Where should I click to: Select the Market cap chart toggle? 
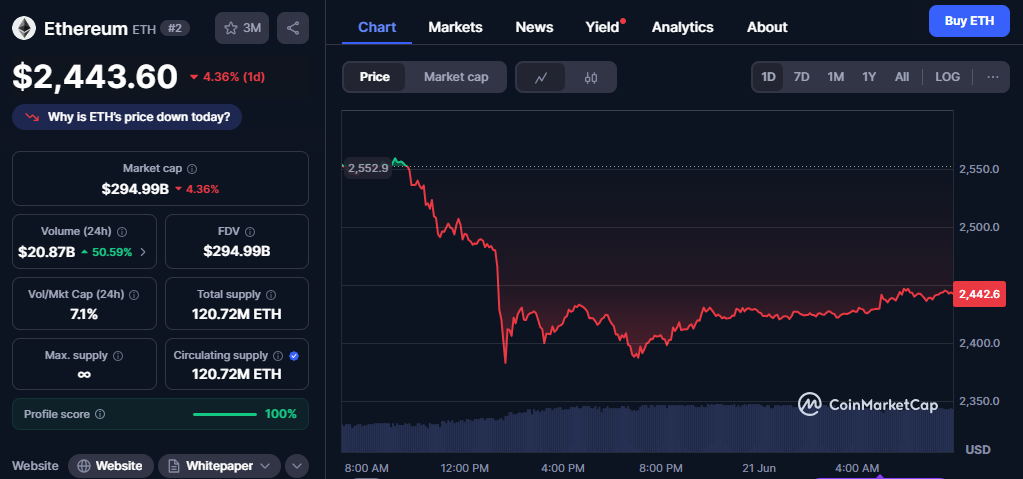455,77
